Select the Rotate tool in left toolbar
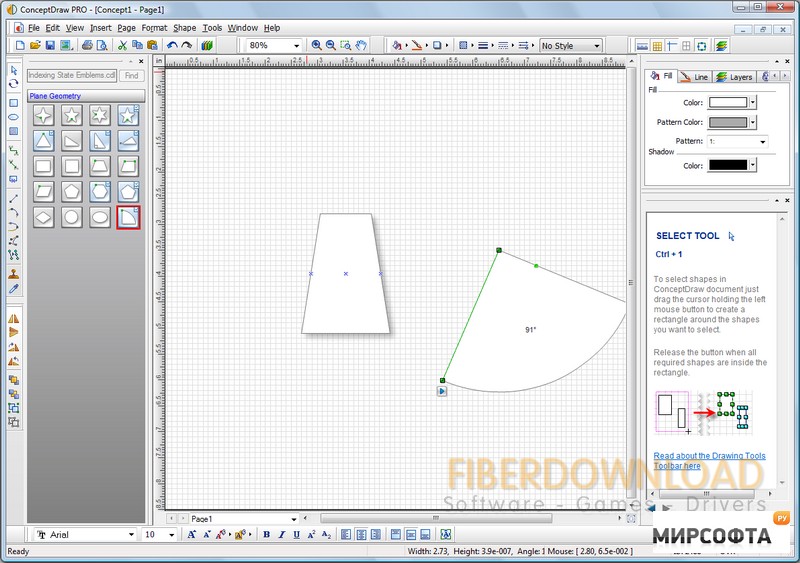This screenshot has height=563, width=800. (14, 83)
